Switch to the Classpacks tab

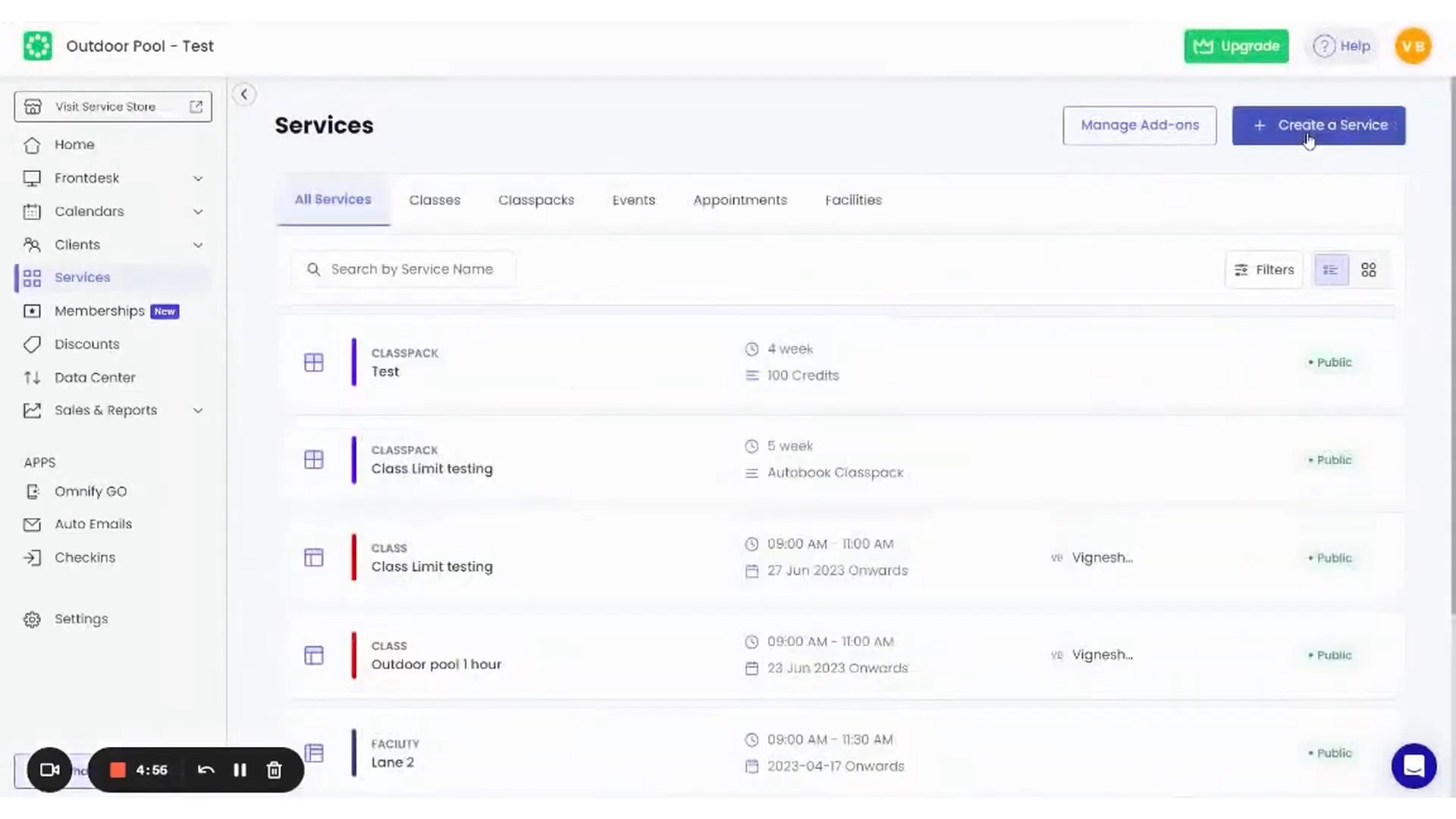point(536,200)
